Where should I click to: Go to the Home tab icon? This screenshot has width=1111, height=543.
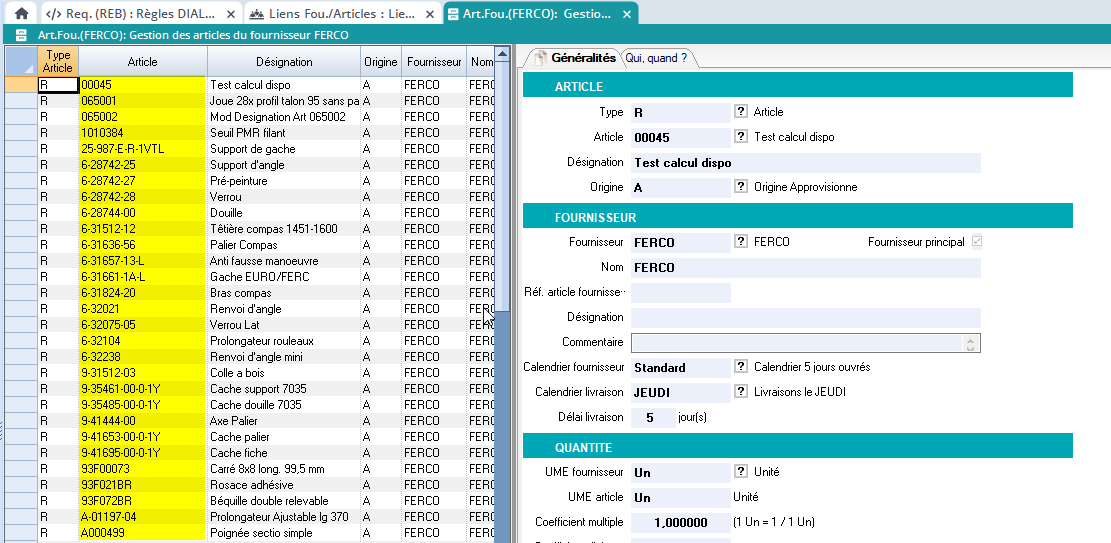(21, 14)
